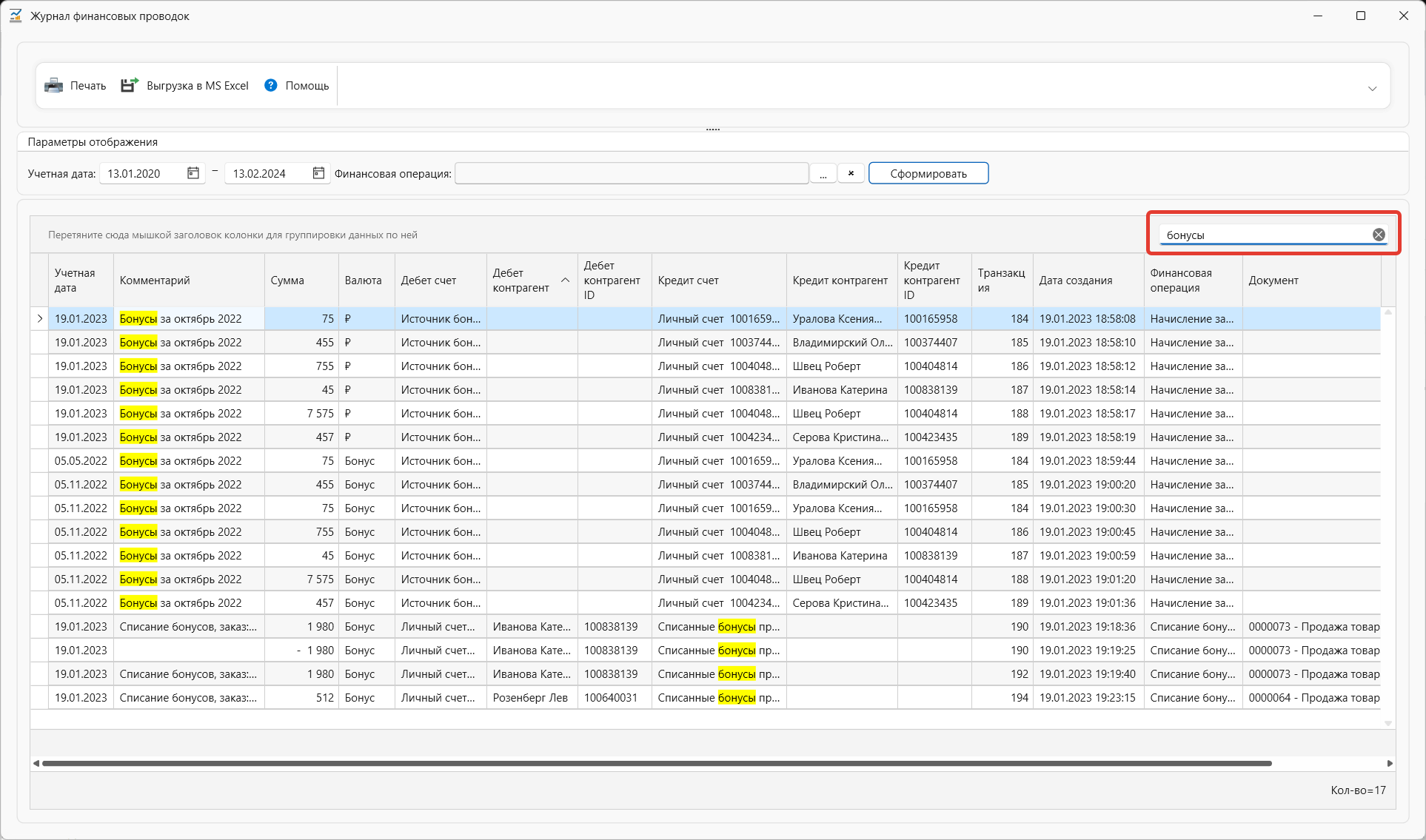Click creation time 19.01.2023 19:01:20 cell

click(x=1088, y=579)
